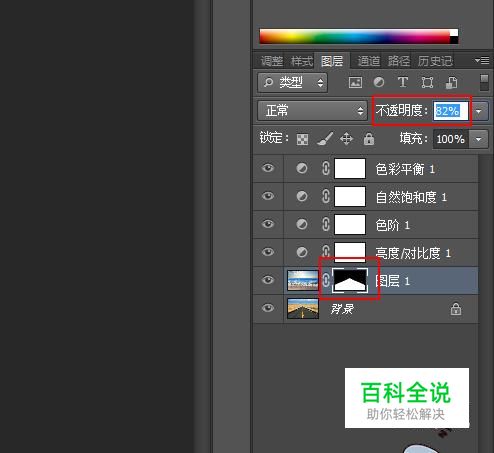Click 色阶 1 adjustment icon
The height and width of the screenshot is (453, 494).
pos(302,224)
